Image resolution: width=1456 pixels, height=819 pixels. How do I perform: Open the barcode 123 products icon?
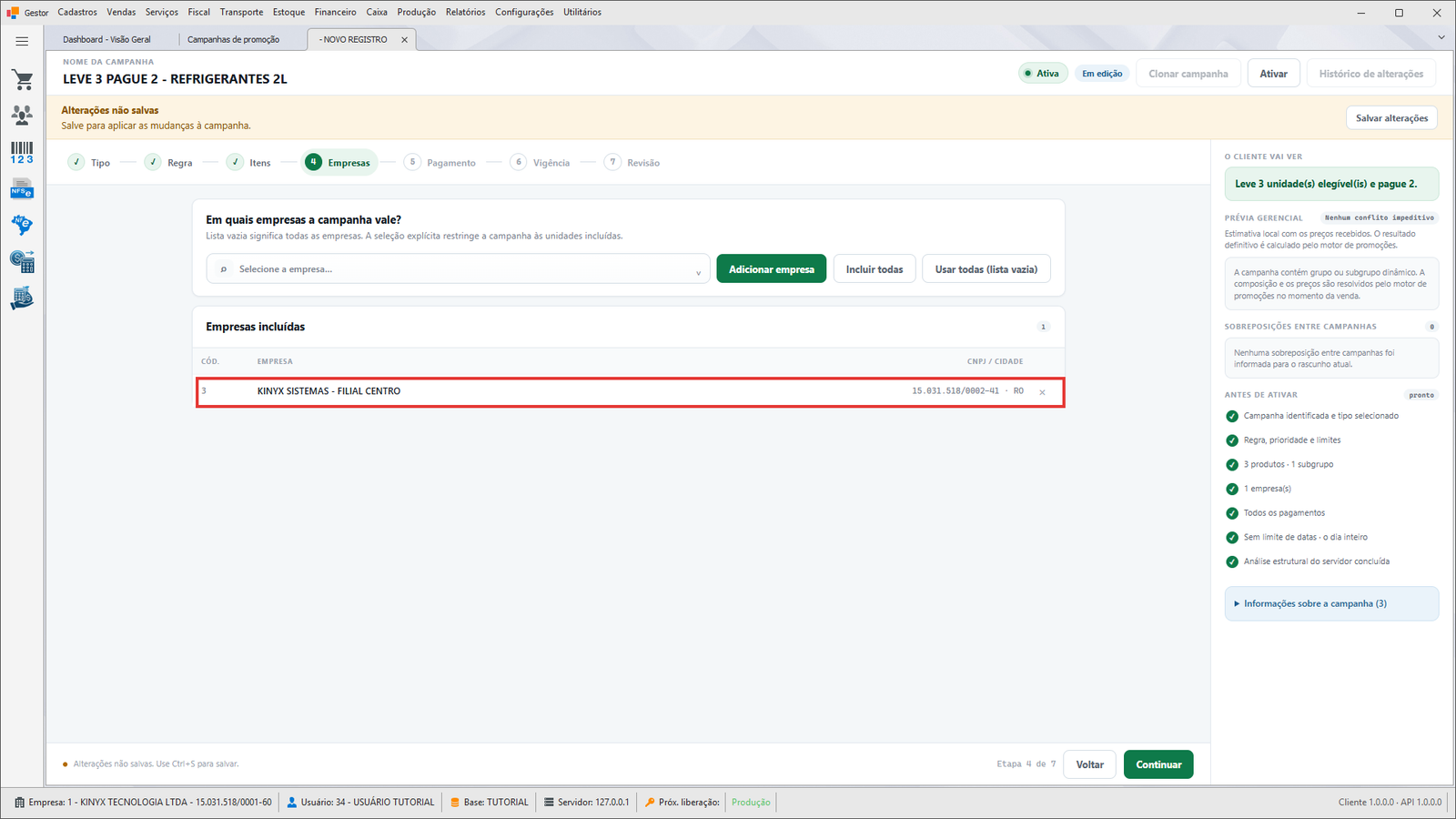click(x=22, y=152)
